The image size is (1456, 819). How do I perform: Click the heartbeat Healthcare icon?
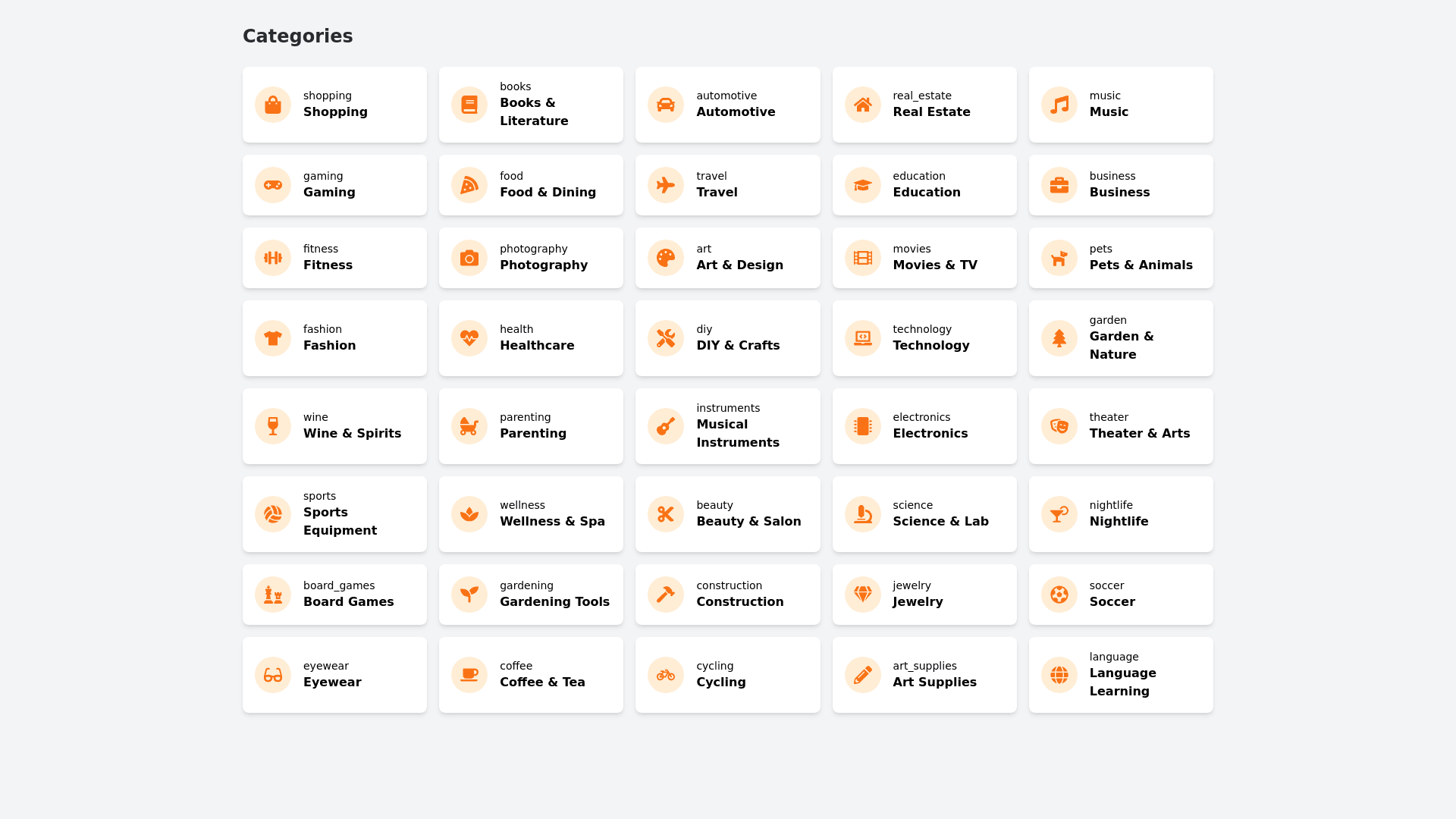(469, 338)
